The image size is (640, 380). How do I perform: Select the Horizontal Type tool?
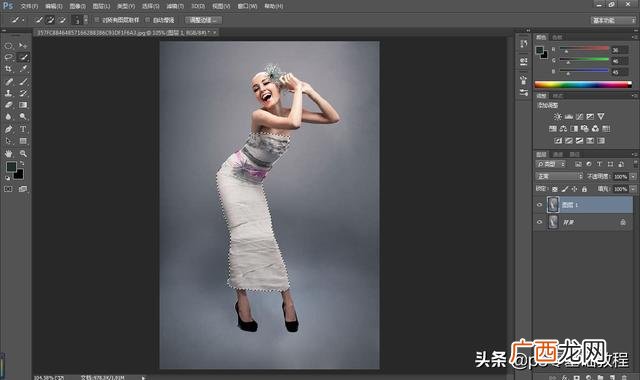[x=23, y=129]
